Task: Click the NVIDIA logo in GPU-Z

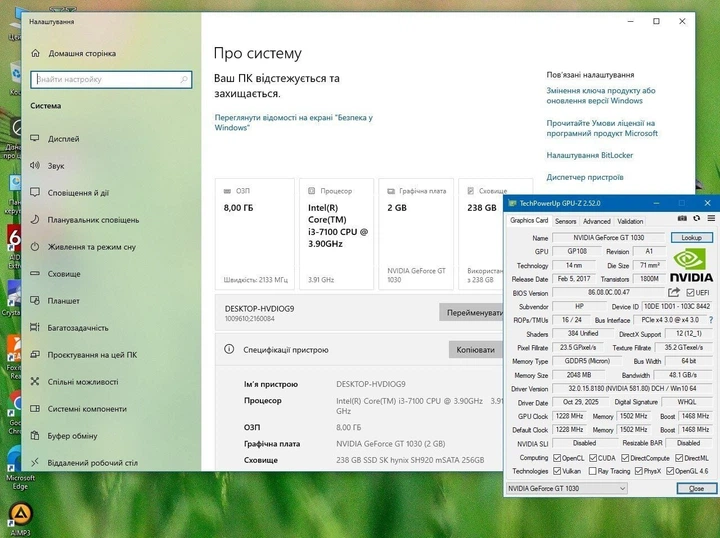Action: pos(691,265)
